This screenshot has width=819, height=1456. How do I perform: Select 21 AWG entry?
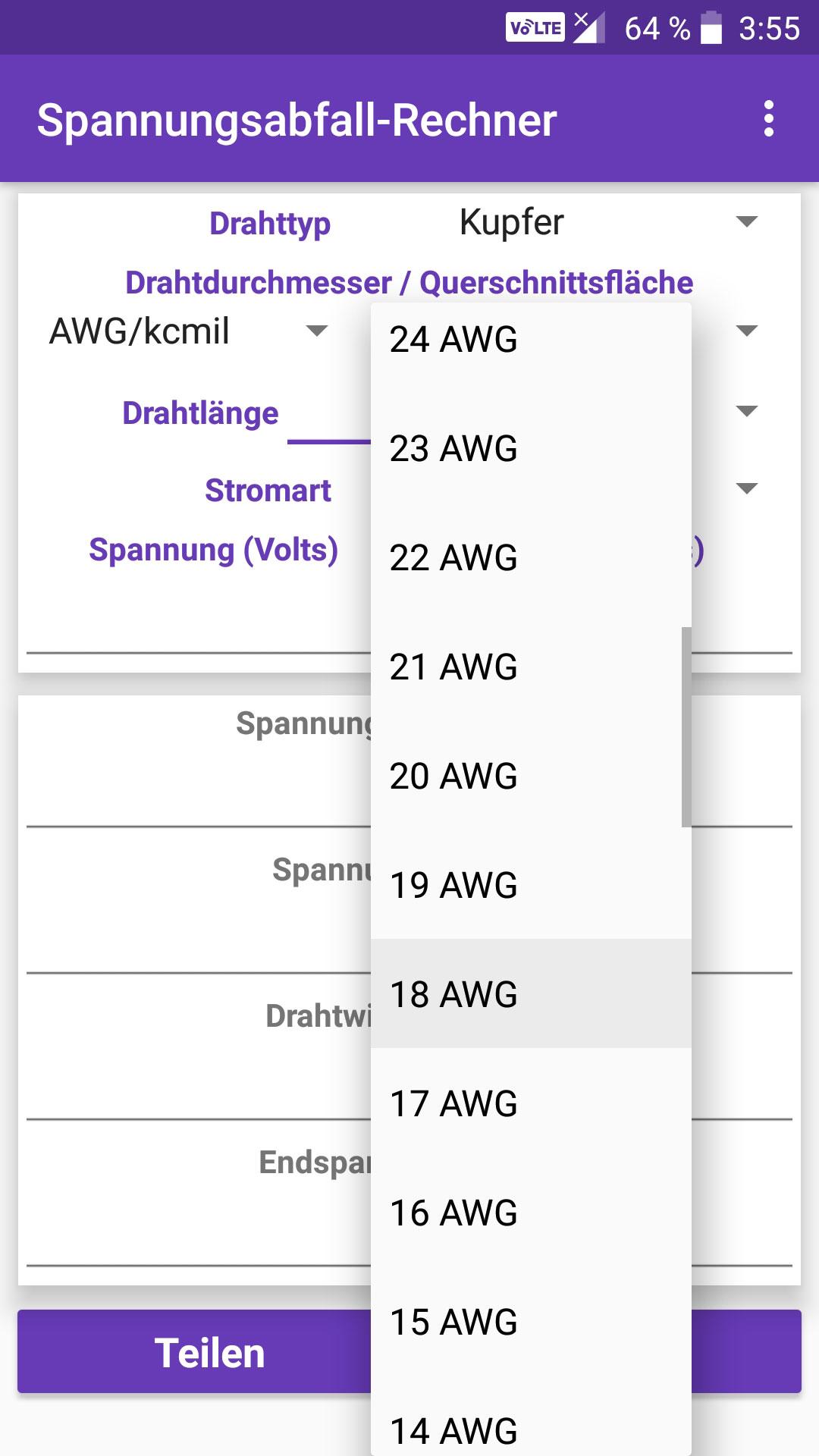coord(531,667)
